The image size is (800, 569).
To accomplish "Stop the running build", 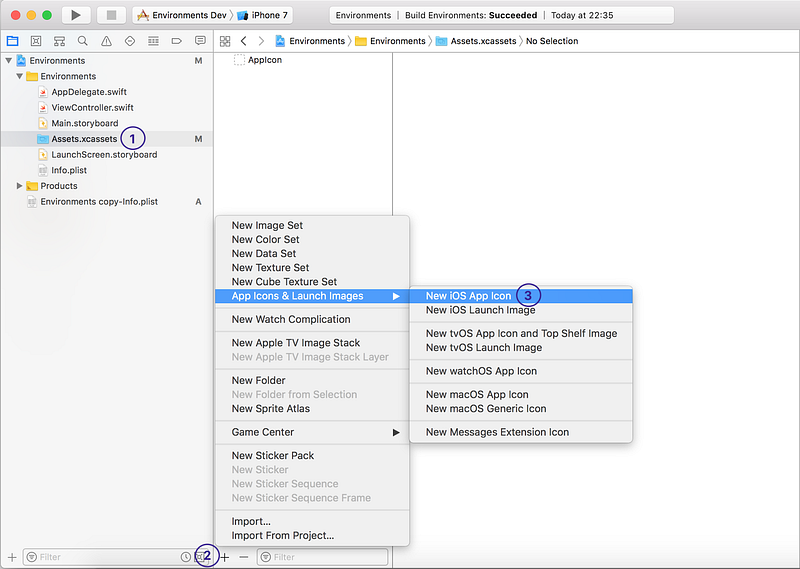I will tap(112, 15).
